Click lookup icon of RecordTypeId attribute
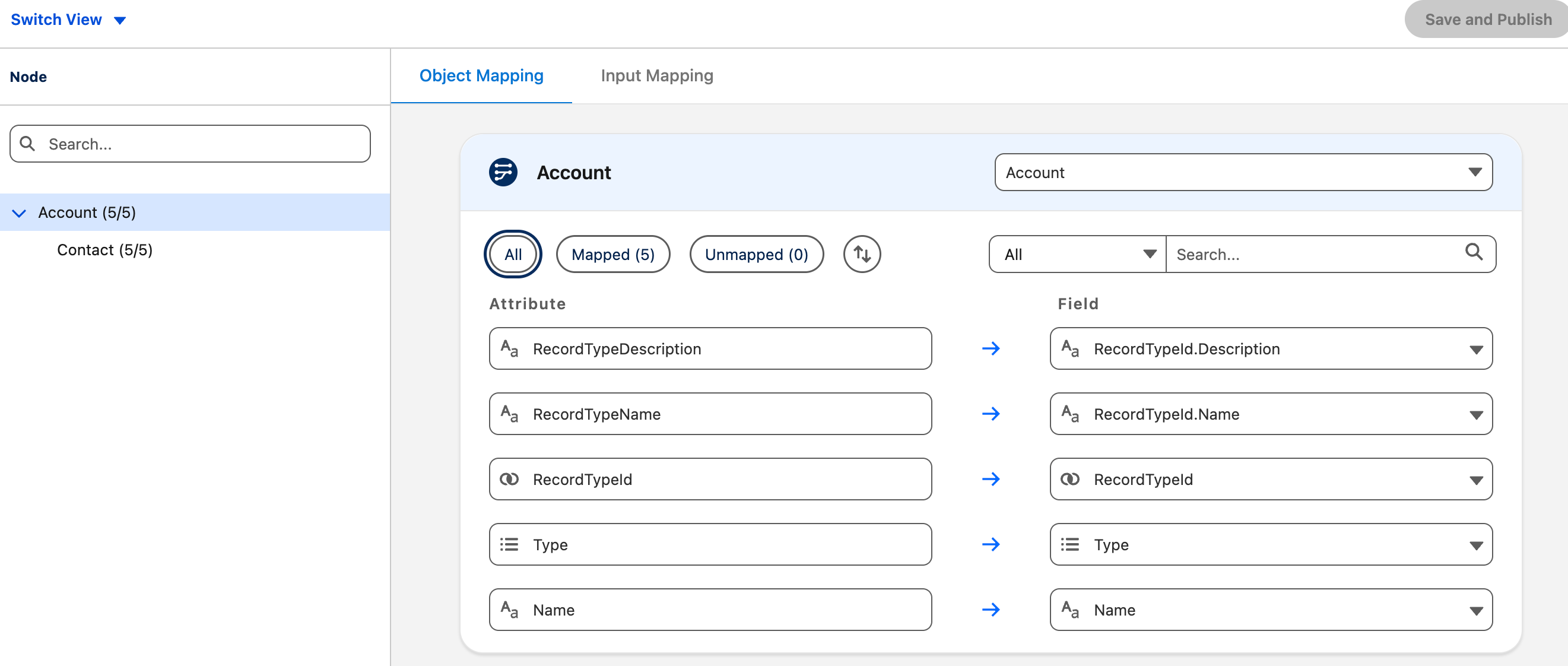The image size is (1568, 666). pos(509,479)
